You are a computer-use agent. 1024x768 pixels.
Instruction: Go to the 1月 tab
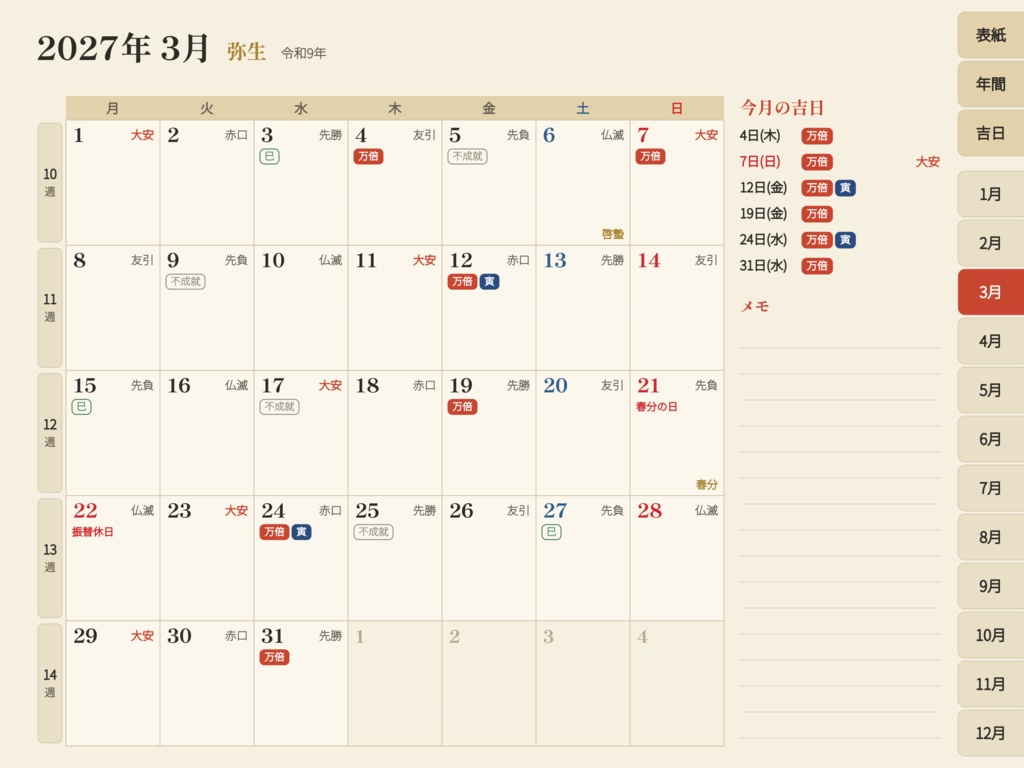(x=990, y=194)
